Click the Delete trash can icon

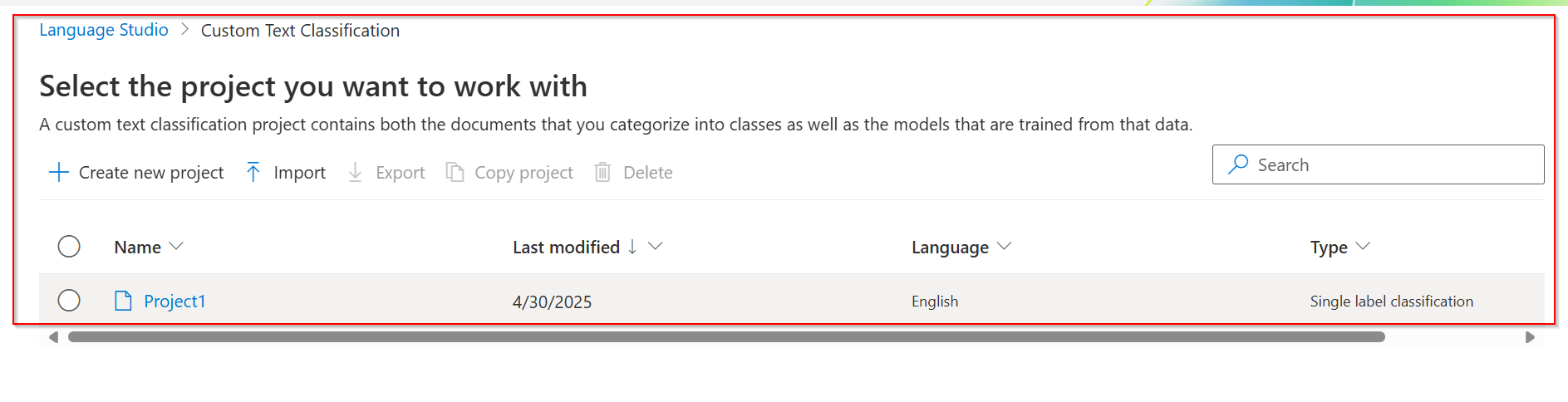click(x=602, y=172)
